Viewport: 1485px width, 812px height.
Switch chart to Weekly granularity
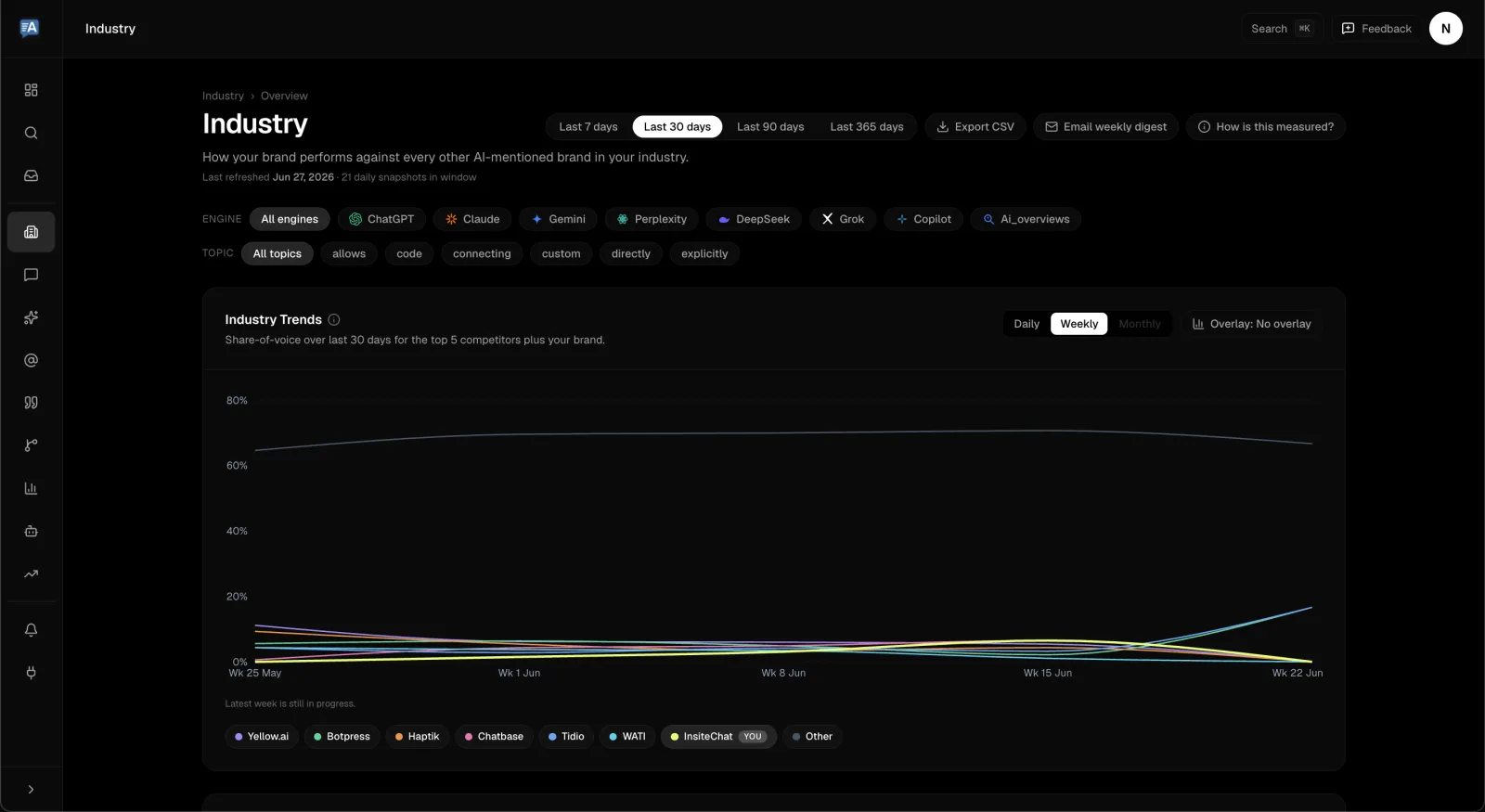click(x=1078, y=324)
